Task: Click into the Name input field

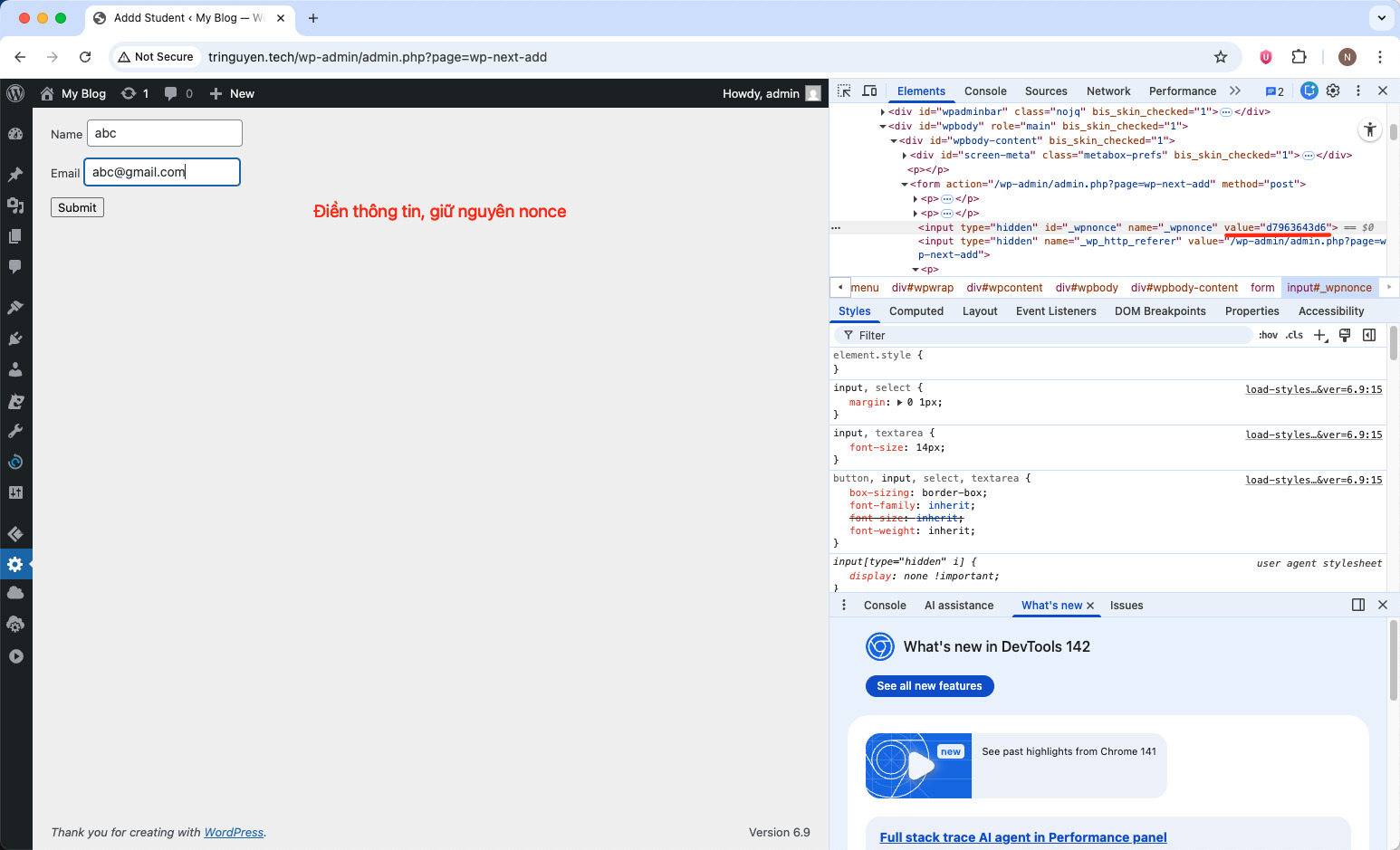Action: click(165, 133)
